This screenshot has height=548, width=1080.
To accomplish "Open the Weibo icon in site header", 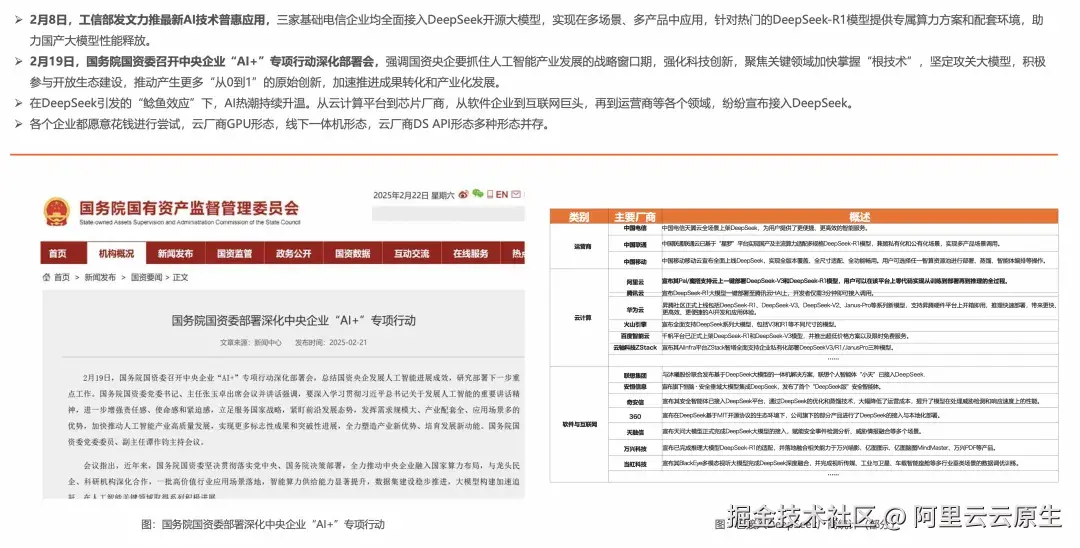I will (463, 195).
